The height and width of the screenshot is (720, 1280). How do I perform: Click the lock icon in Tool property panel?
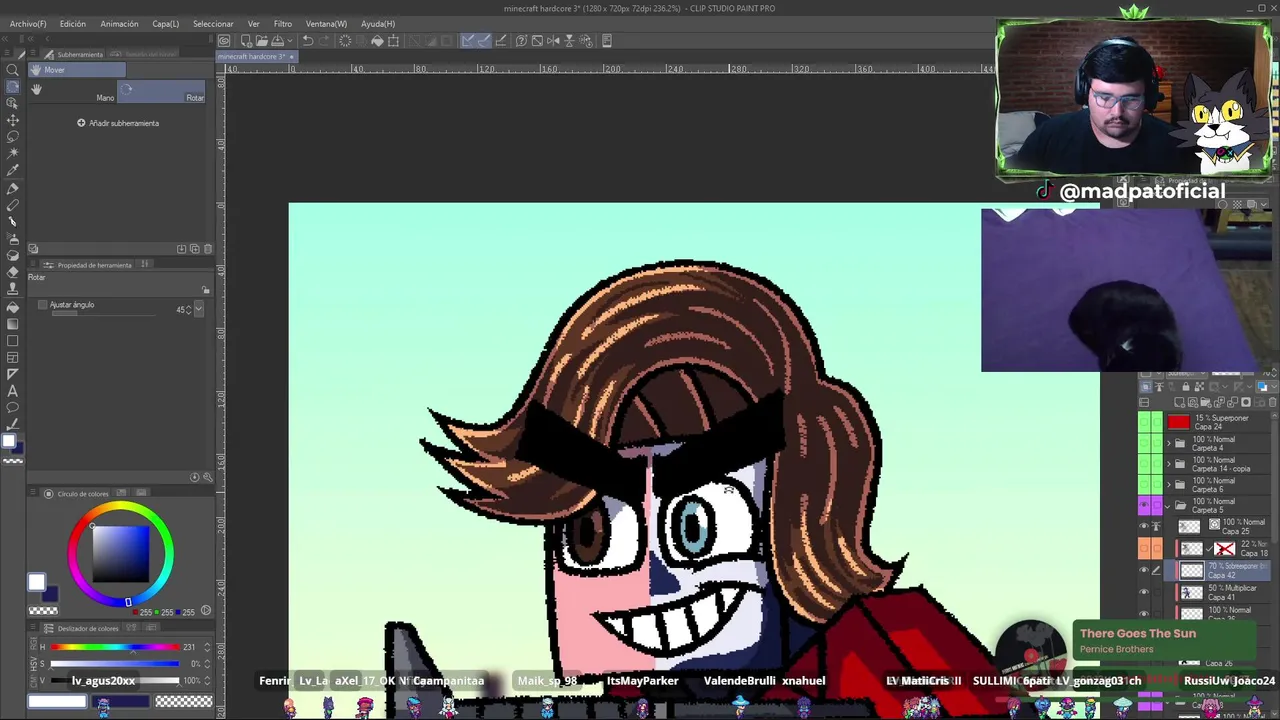pyautogui.click(x=206, y=291)
